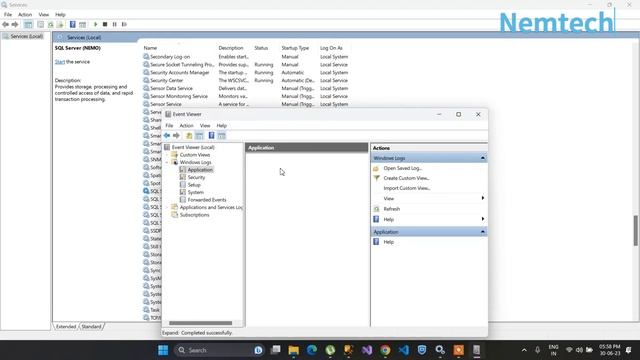
Task: Select Sensor Monitoring Service row
Action: (x=179, y=96)
